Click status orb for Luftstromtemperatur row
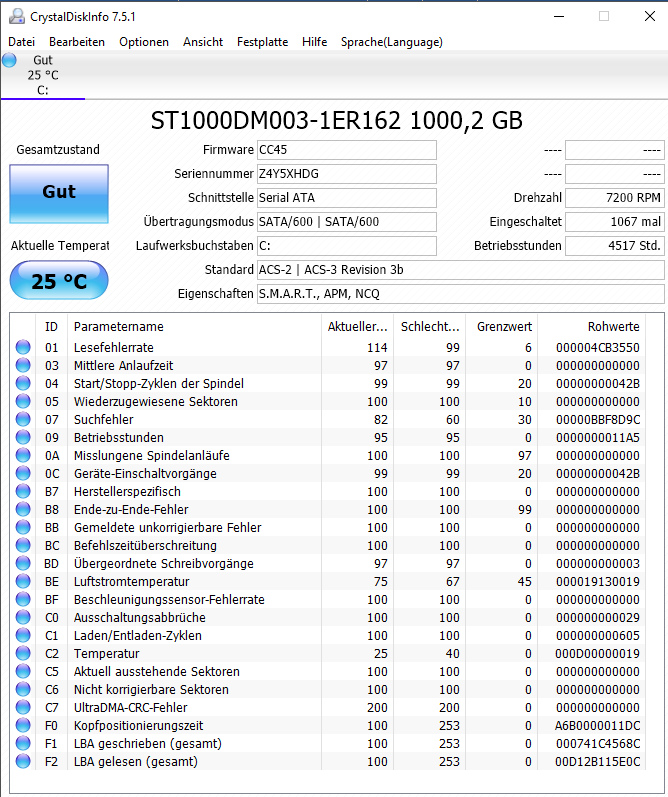The height and width of the screenshot is (797, 668). 23,581
